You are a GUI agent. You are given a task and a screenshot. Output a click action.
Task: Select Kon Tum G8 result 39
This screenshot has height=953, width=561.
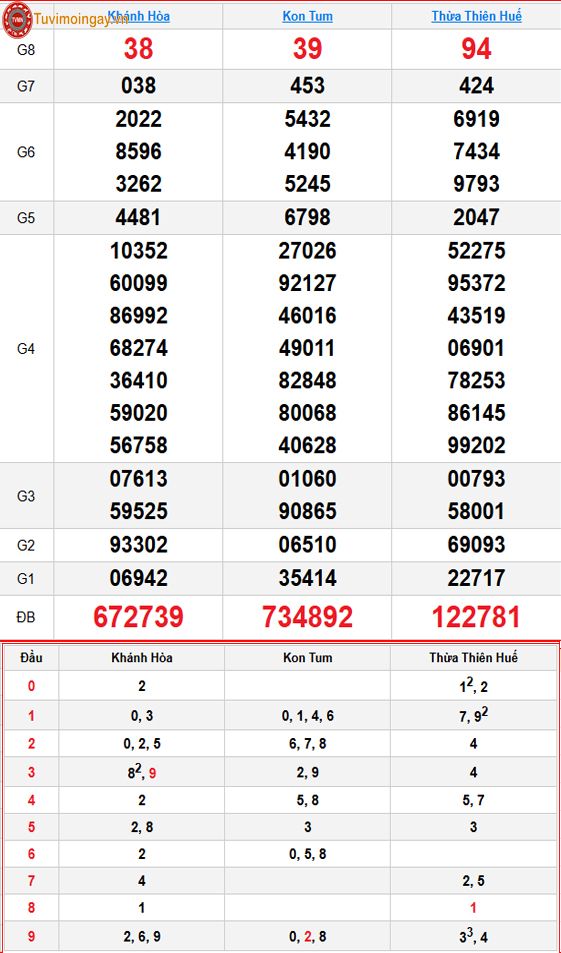tap(308, 49)
